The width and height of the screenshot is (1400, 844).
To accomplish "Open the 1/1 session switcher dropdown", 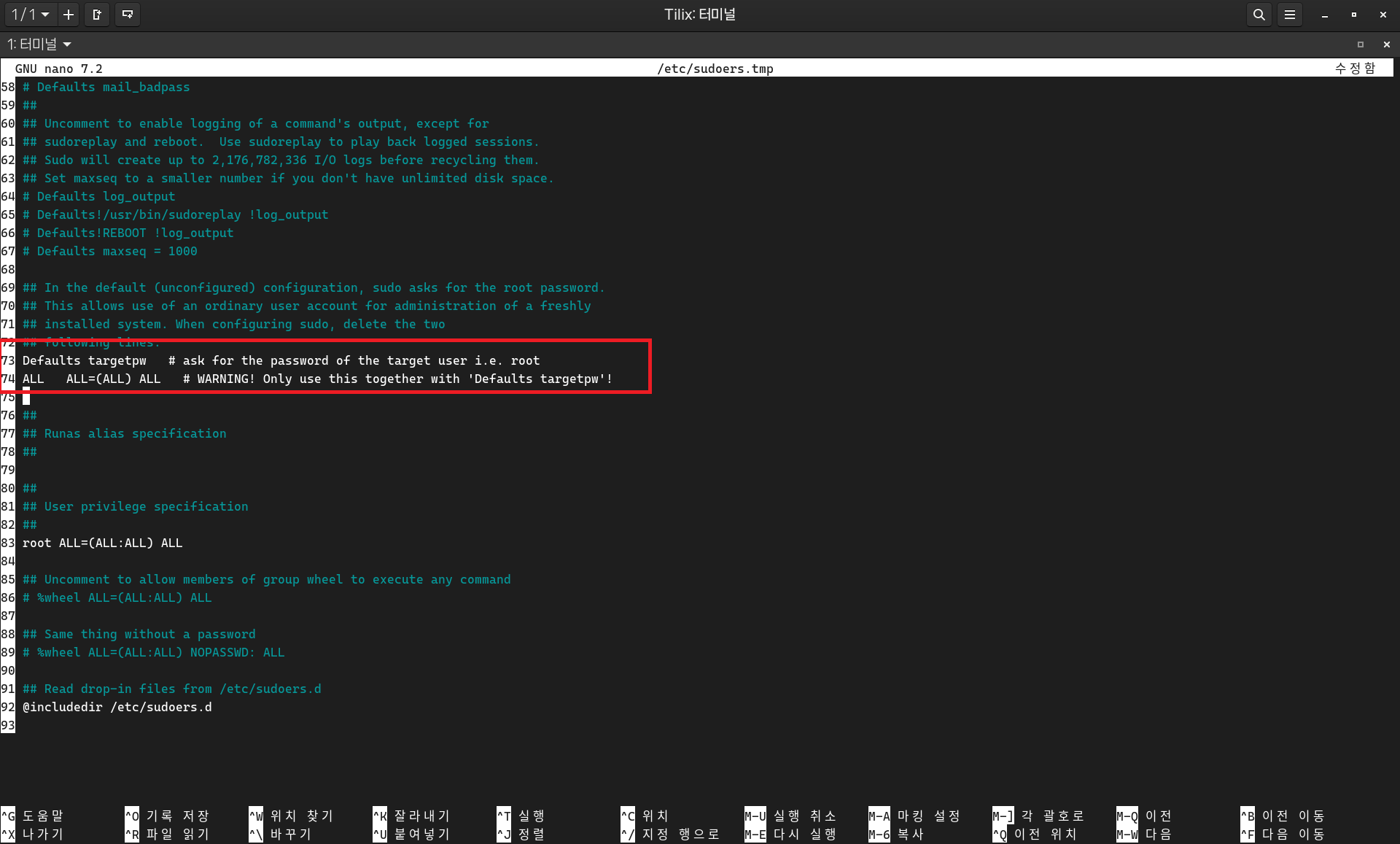I will (x=30, y=15).
